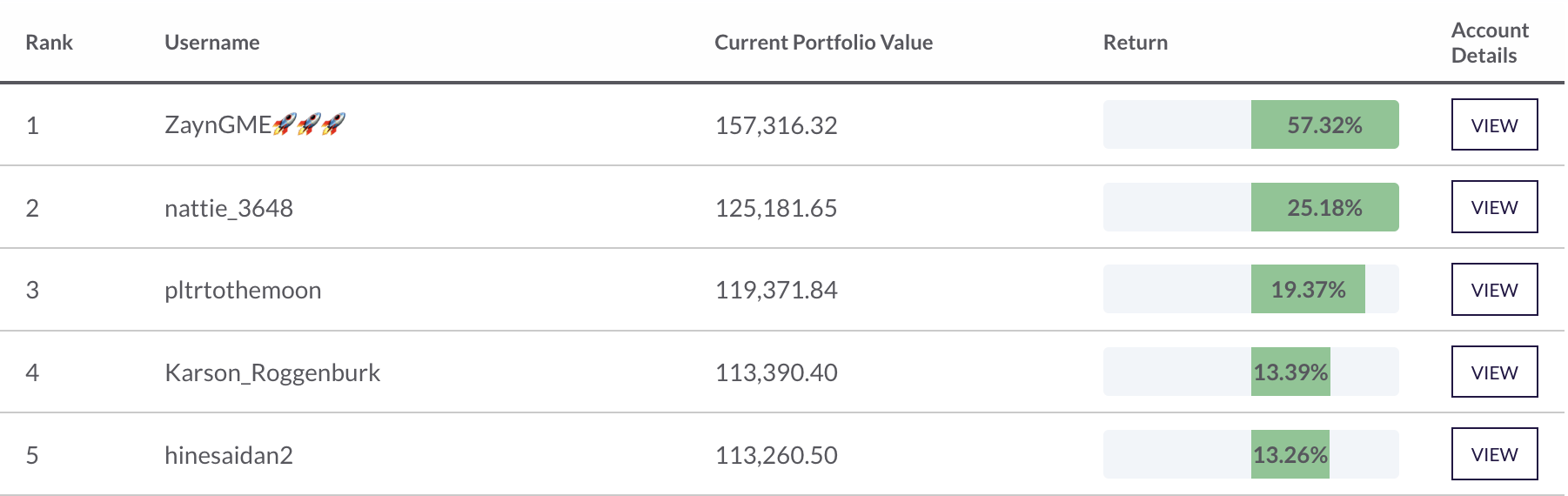Click the Username column header
The height and width of the screenshot is (496, 1568).
pyautogui.click(x=211, y=43)
